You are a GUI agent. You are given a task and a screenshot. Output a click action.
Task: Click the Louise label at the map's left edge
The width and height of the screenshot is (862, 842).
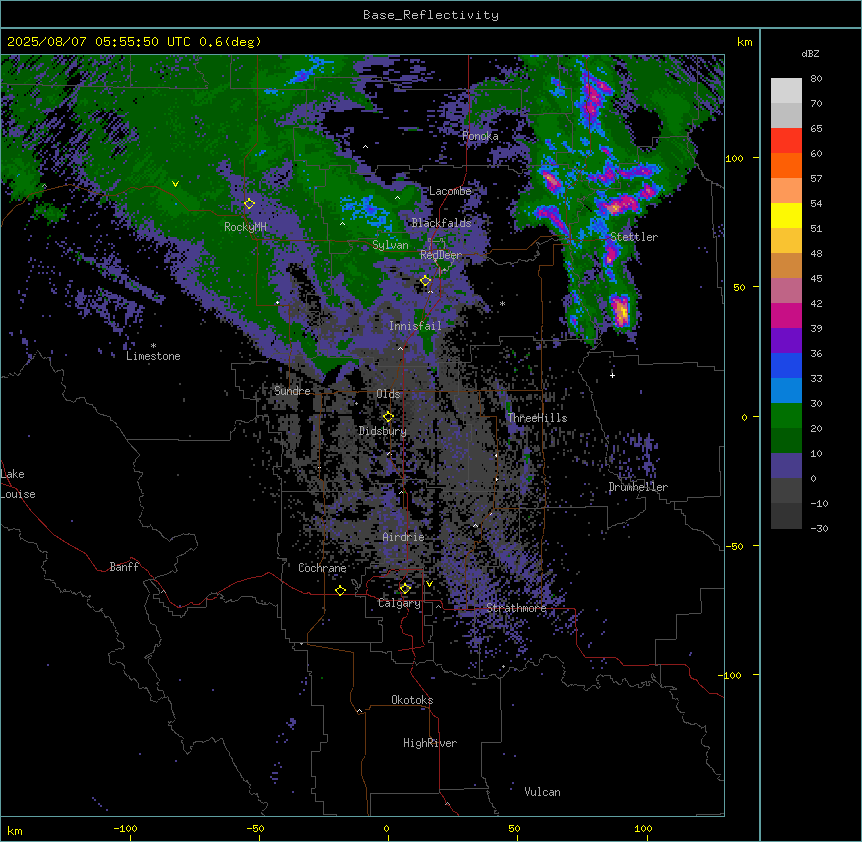pos(18,494)
